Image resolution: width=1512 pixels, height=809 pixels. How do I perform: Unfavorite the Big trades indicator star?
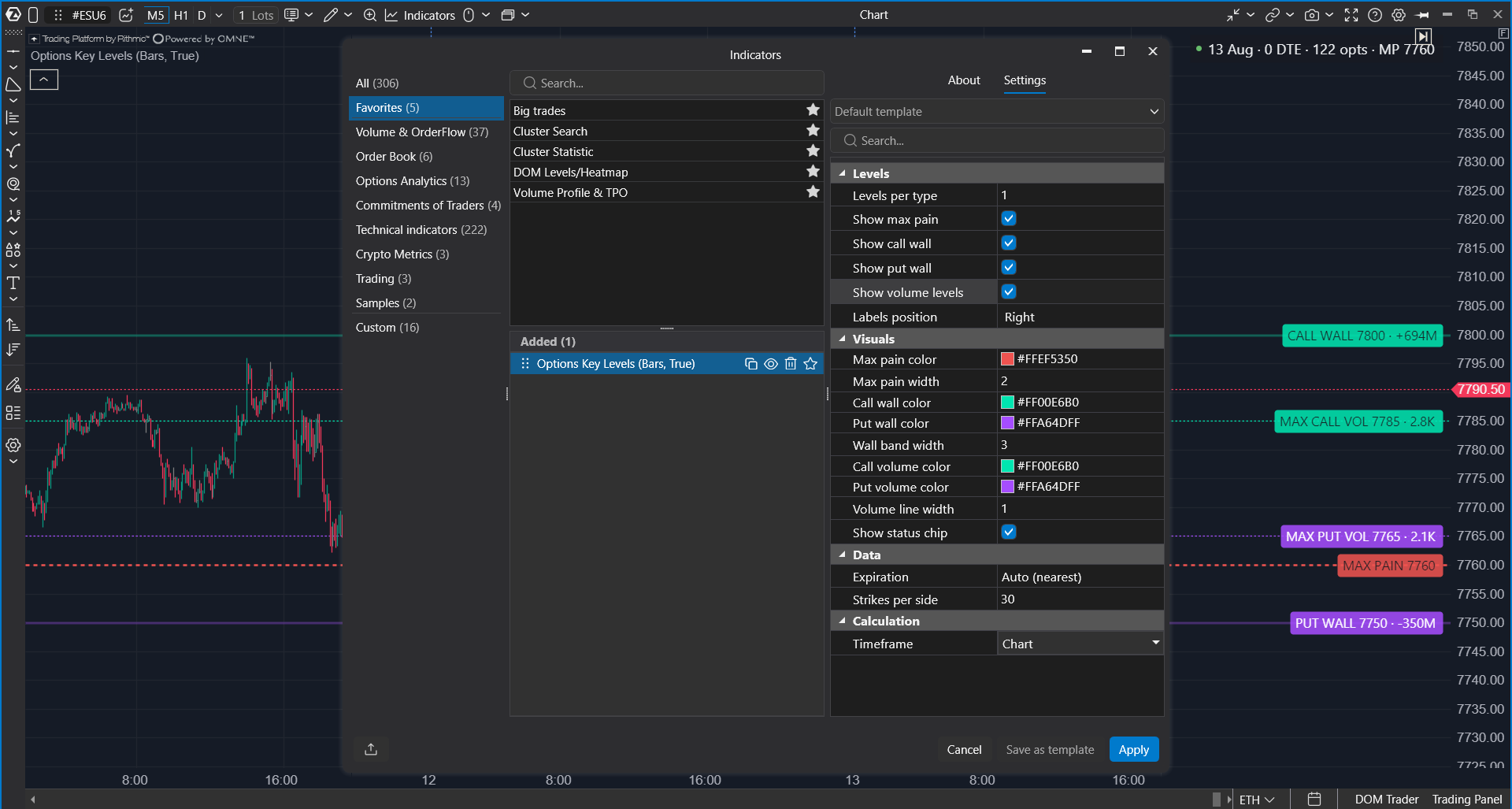(813, 110)
